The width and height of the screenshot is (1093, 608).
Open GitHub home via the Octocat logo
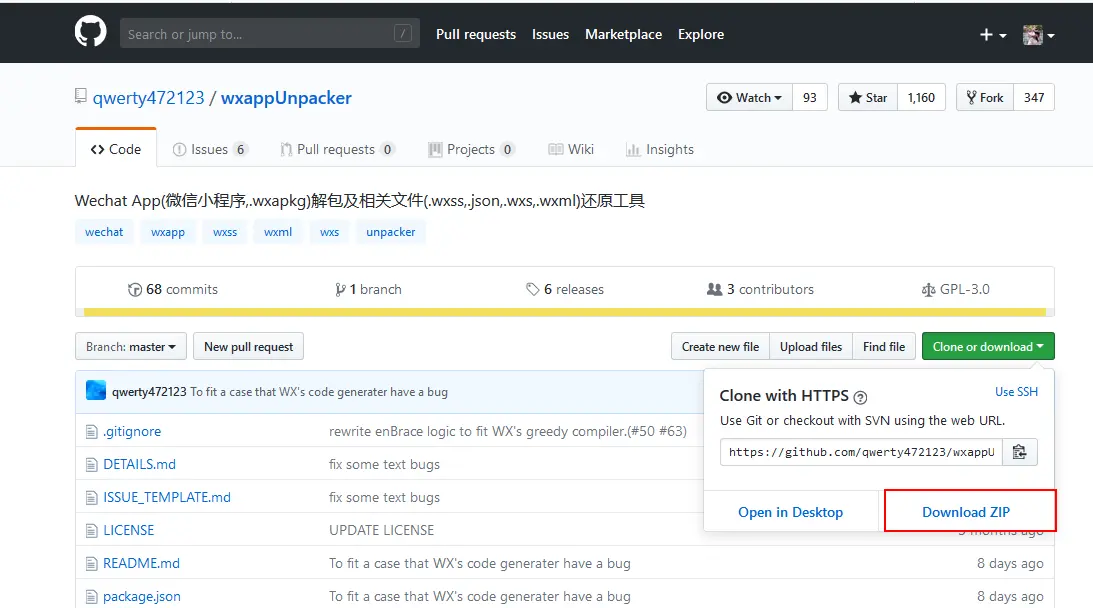coord(91,32)
